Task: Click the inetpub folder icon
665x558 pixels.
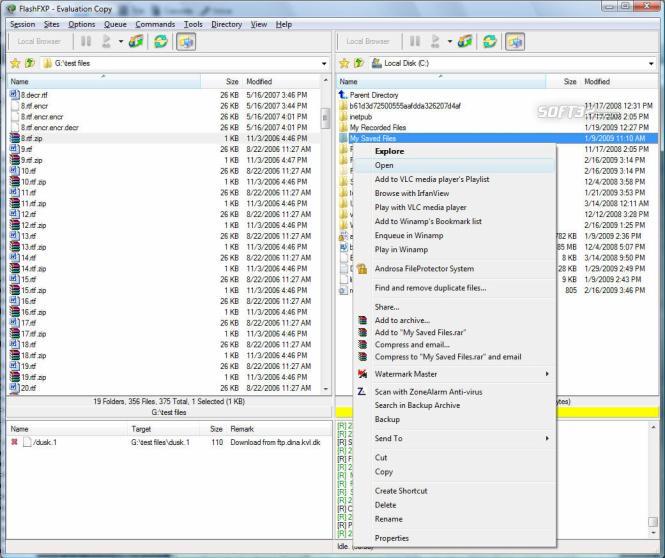Action: 343,117
